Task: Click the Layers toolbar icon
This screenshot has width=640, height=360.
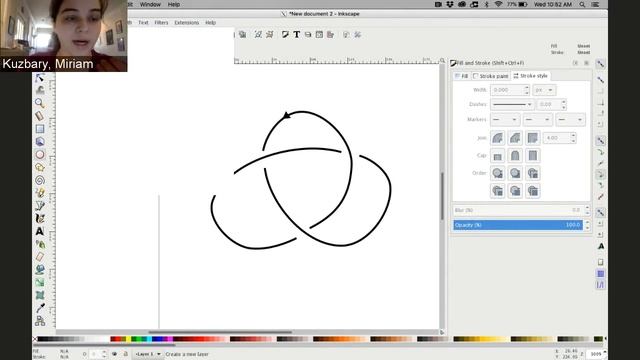Action: pyautogui.click(x=308, y=35)
